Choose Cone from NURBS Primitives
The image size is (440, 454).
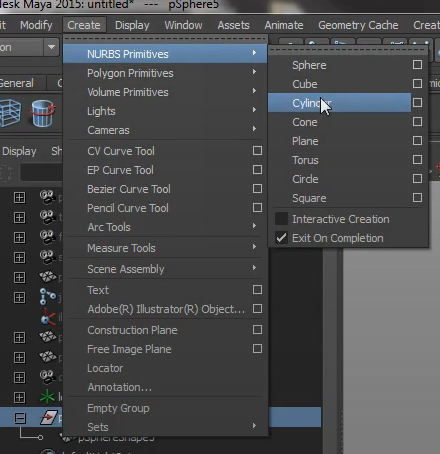tap(339, 122)
